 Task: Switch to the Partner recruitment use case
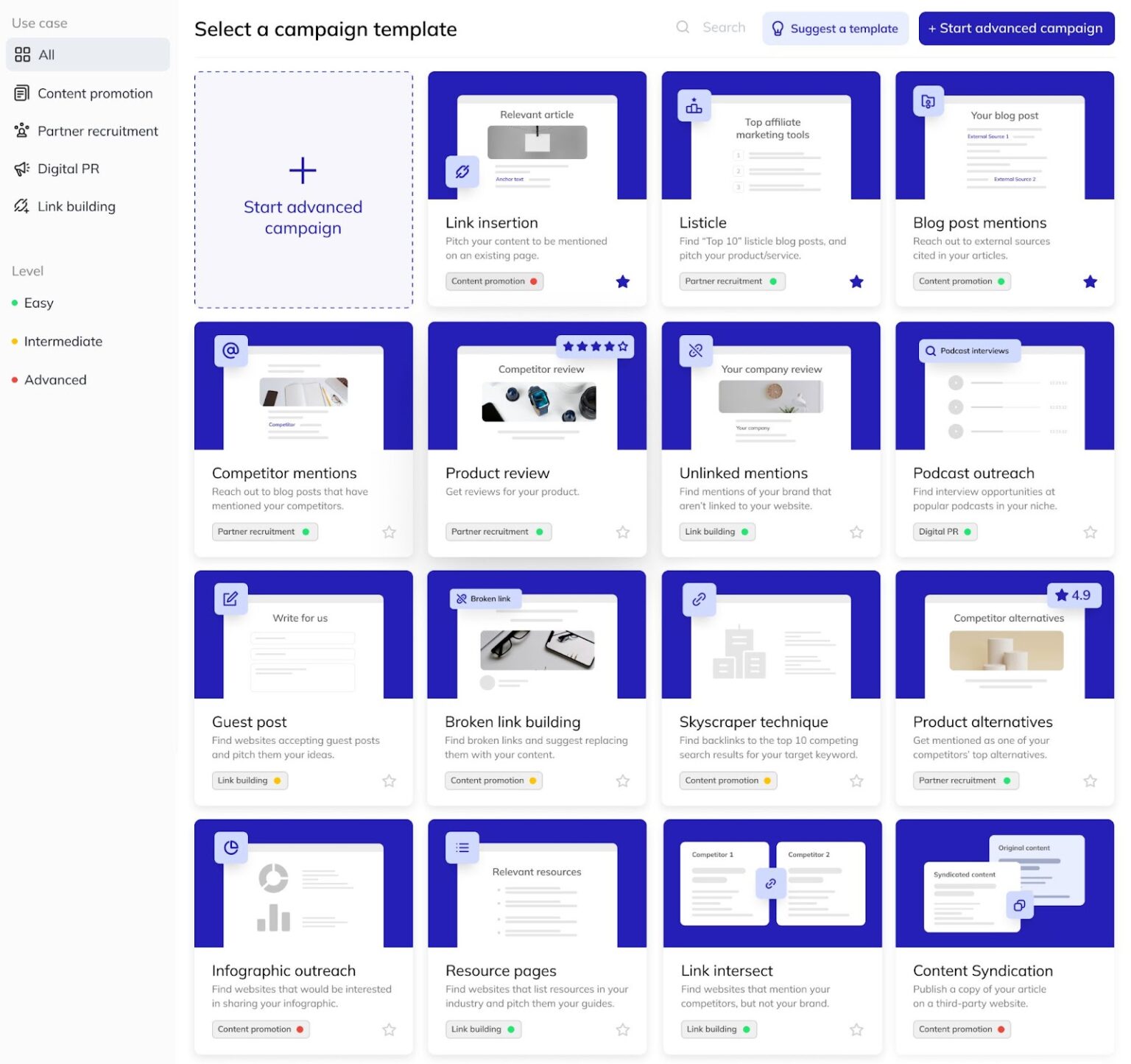97,130
